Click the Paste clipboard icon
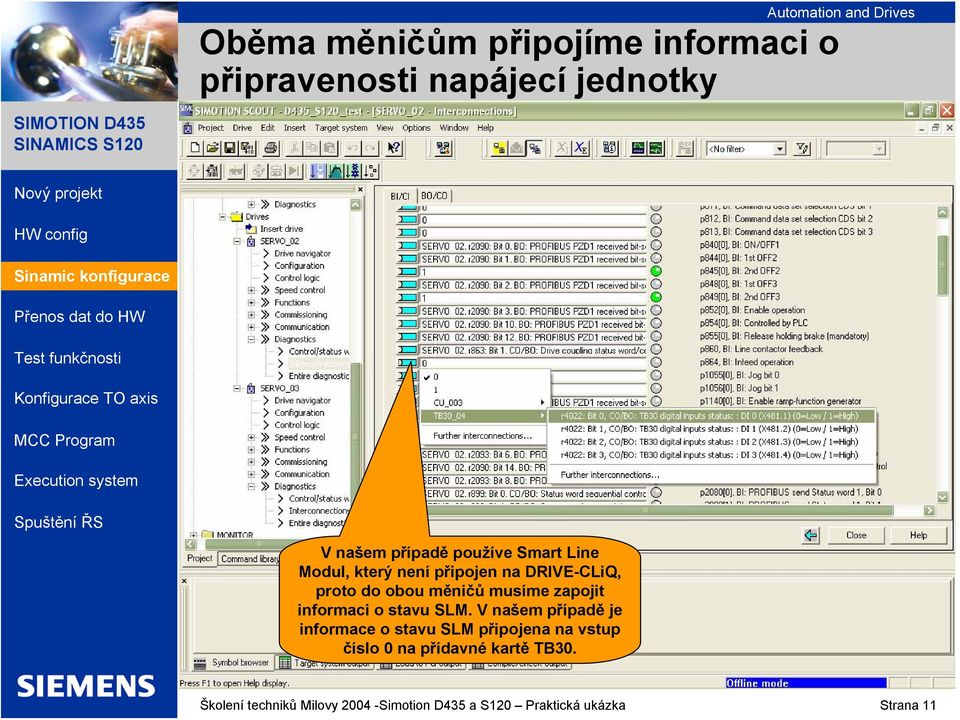This screenshot has height=720, width=960. pos(329,148)
